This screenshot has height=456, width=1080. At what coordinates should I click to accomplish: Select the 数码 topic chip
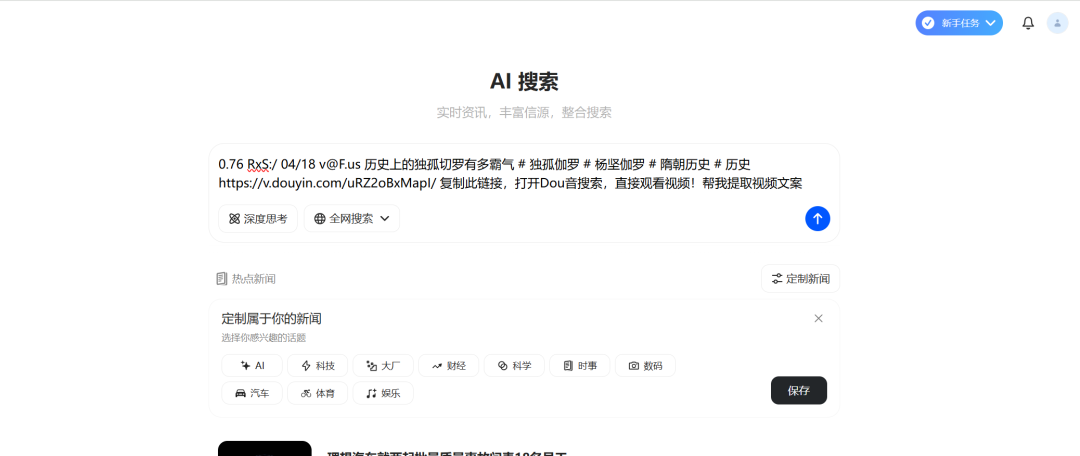[x=645, y=366]
